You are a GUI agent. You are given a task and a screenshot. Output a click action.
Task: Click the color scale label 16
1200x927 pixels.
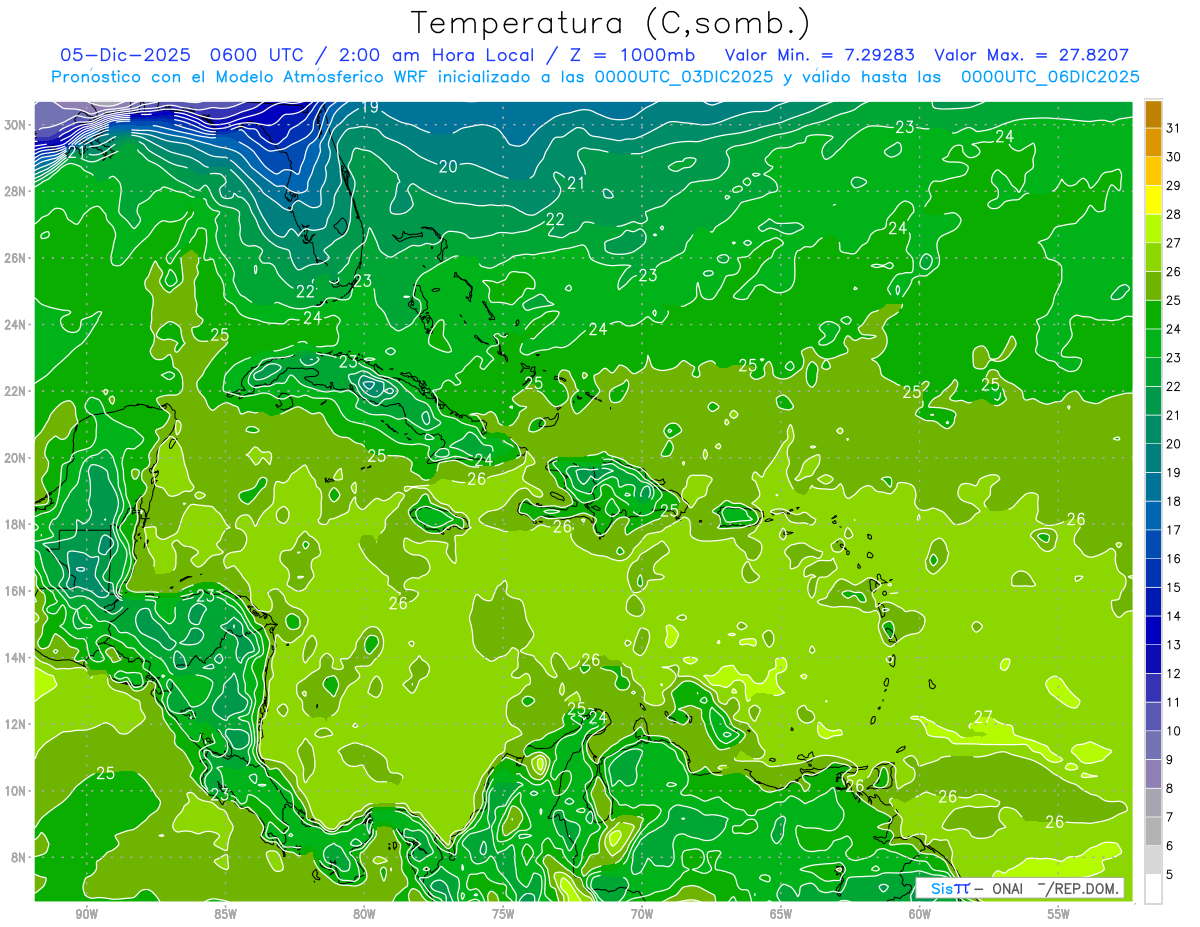(x=1173, y=559)
